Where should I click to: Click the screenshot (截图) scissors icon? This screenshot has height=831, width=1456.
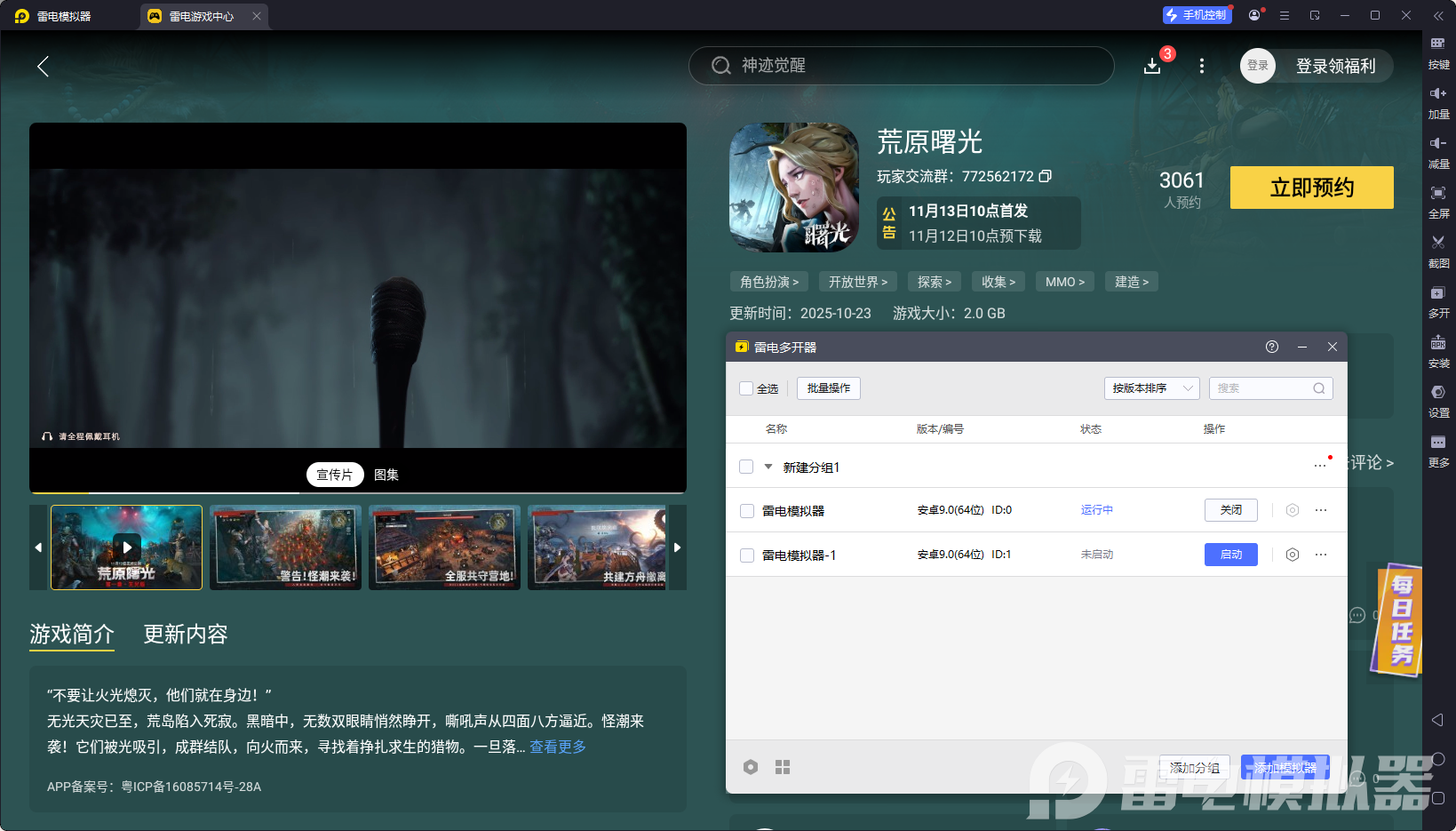click(x=1437, y=243)
